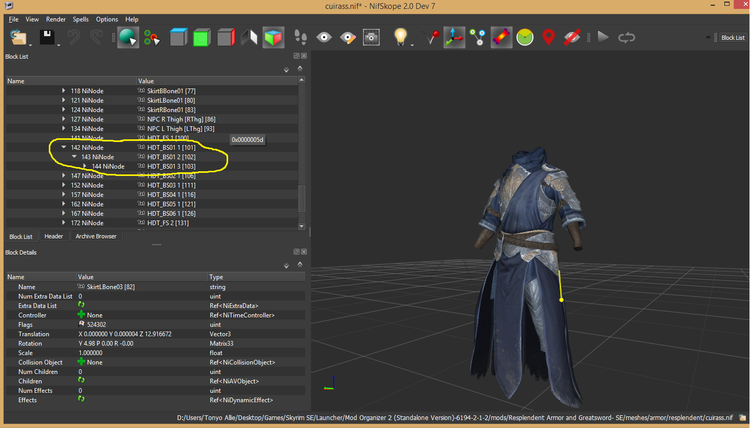The width and height of the screenshot is (750, 430).
Task: Open the Load icon dropdown arrow
Action: 30,45
